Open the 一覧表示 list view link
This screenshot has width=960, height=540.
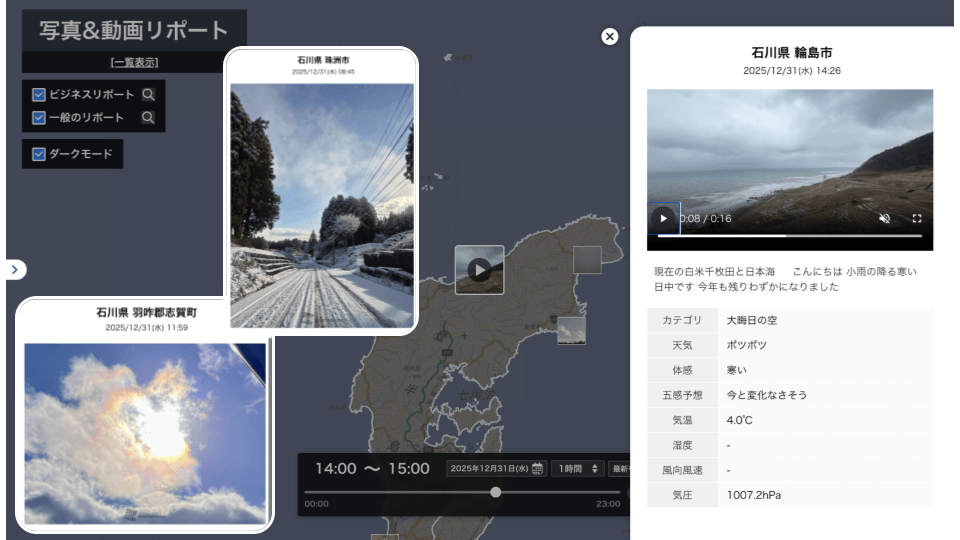[x=134, y=62]
